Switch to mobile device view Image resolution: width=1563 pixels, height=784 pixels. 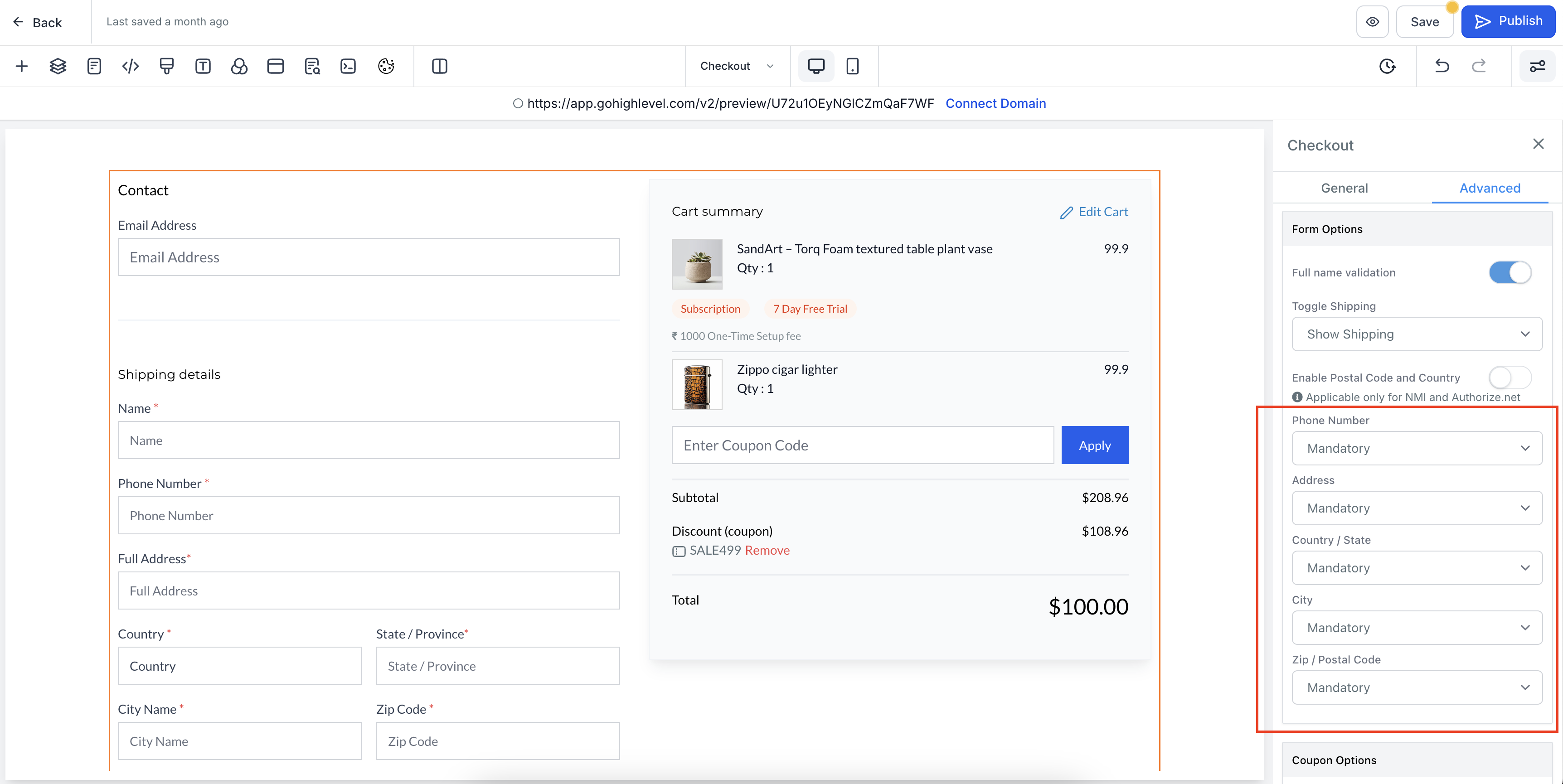tap(853, 66)
